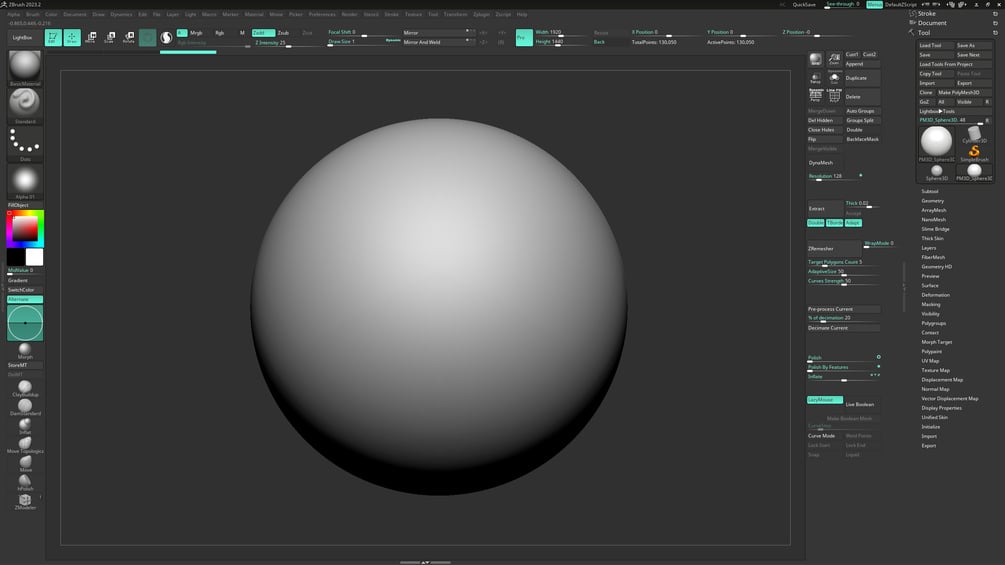The width and height of the screenshot is (1005, 565).
Task: Toggle the Rgb channel button
Action: point(220,33)
